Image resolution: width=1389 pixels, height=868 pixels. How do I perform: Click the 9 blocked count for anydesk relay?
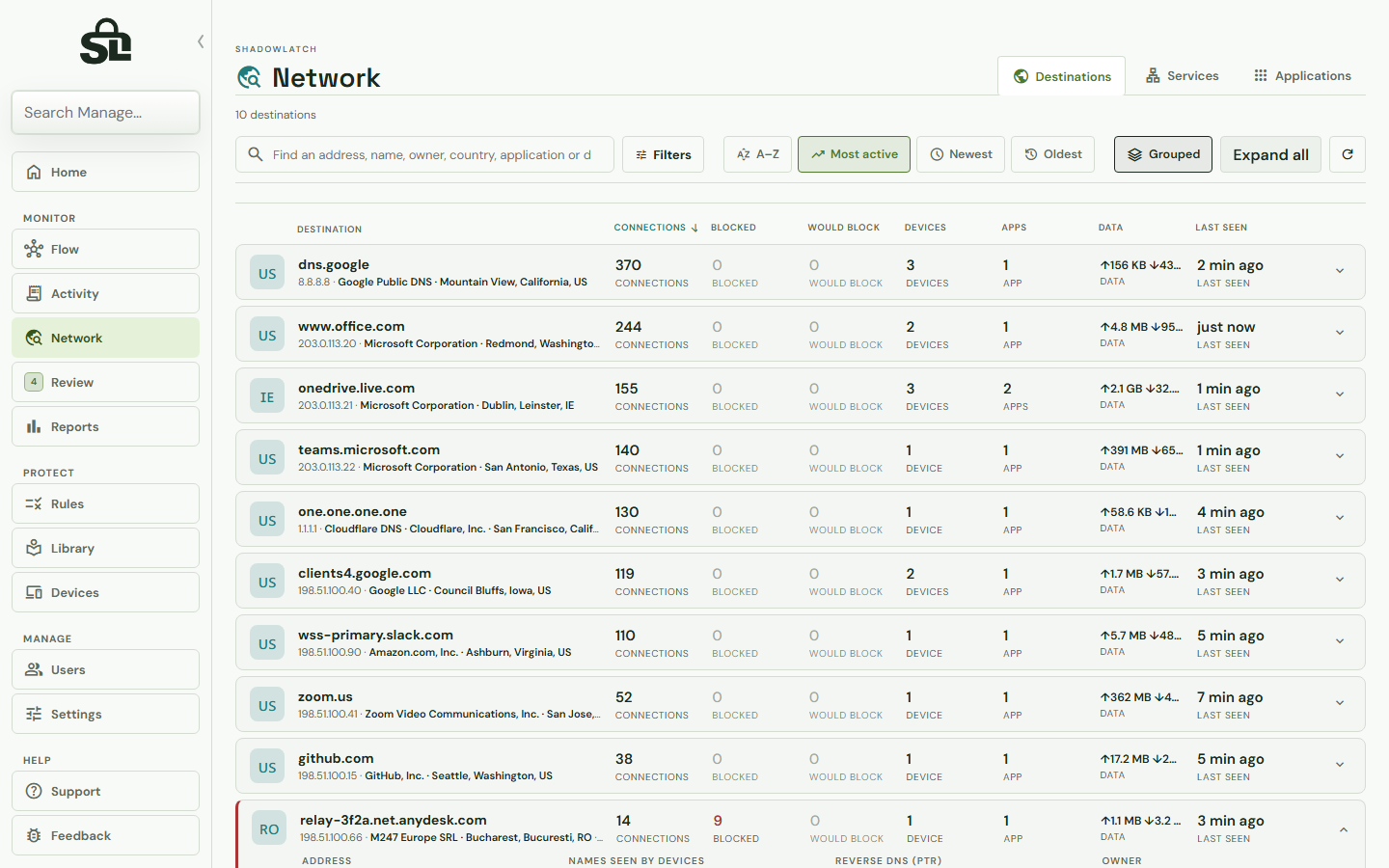click(x=718, y=821)
